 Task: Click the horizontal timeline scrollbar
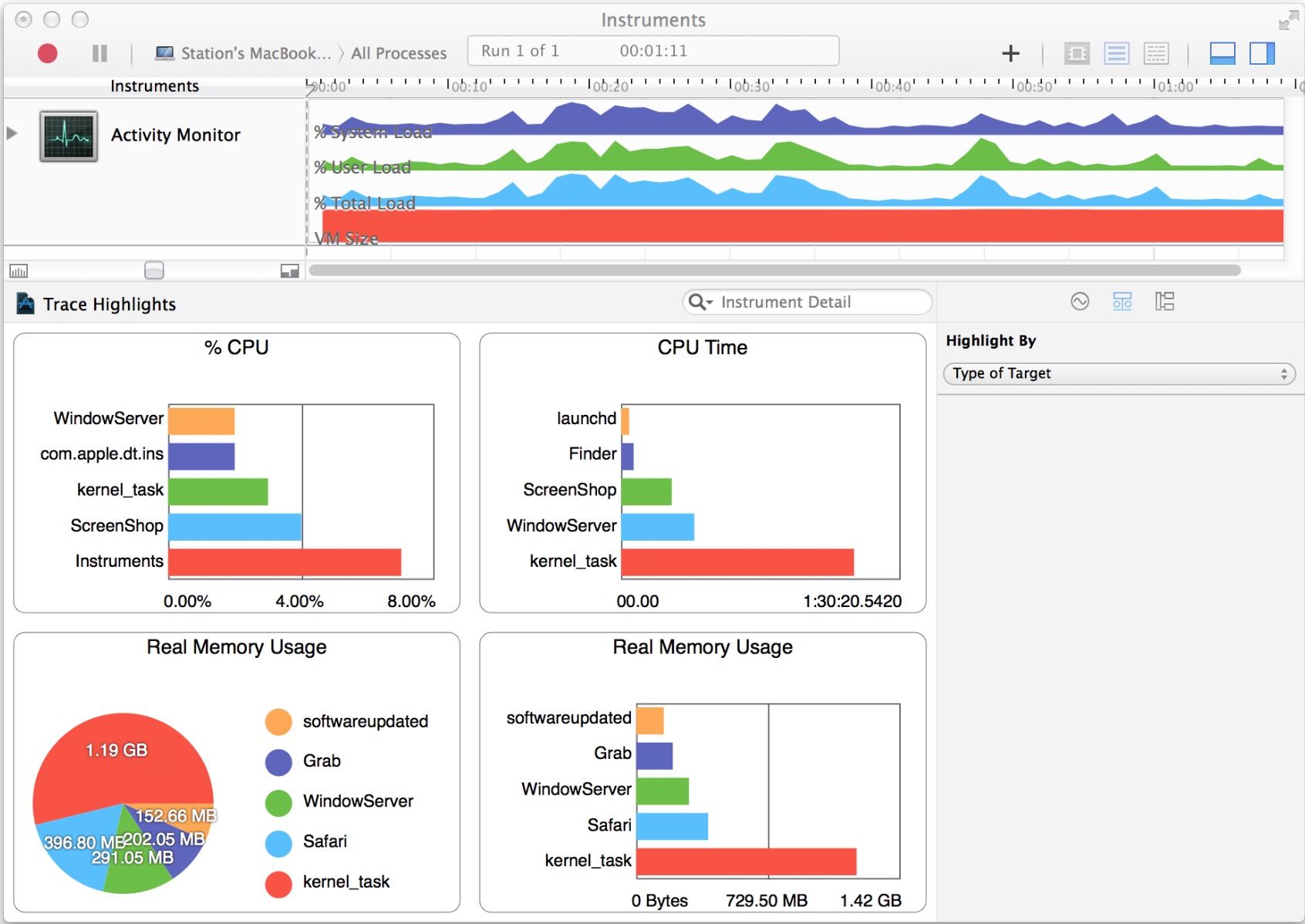point(774,271)
